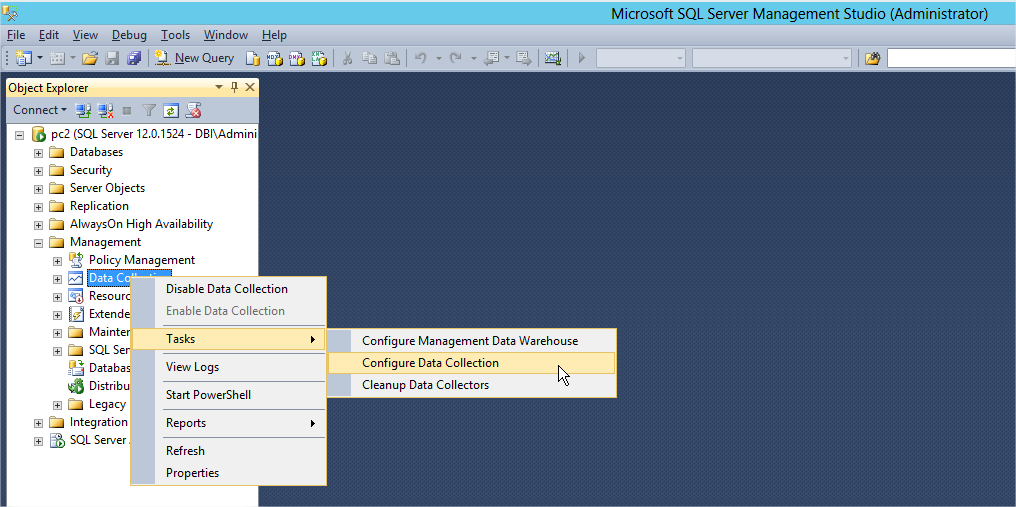The image size is (1016, 507).
Task: Expand the AlwaysOn High Availability node
Action: pyautogui.click(x=38, y=226)
